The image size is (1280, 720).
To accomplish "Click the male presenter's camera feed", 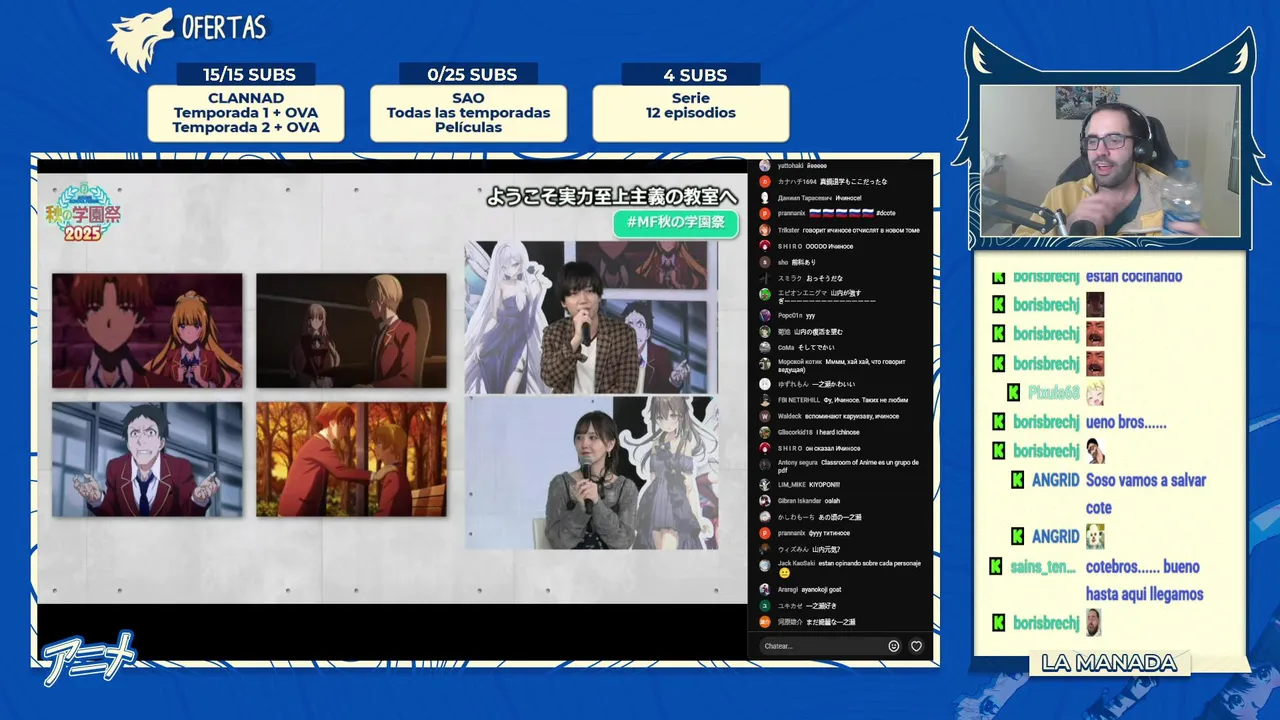I will coord(591,317).
